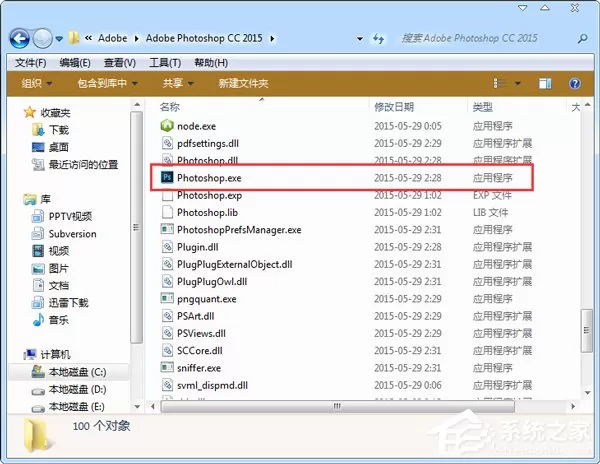600x464 pixels.
Task: Select PSViews.dll file icon
Action: click(167, 333)
